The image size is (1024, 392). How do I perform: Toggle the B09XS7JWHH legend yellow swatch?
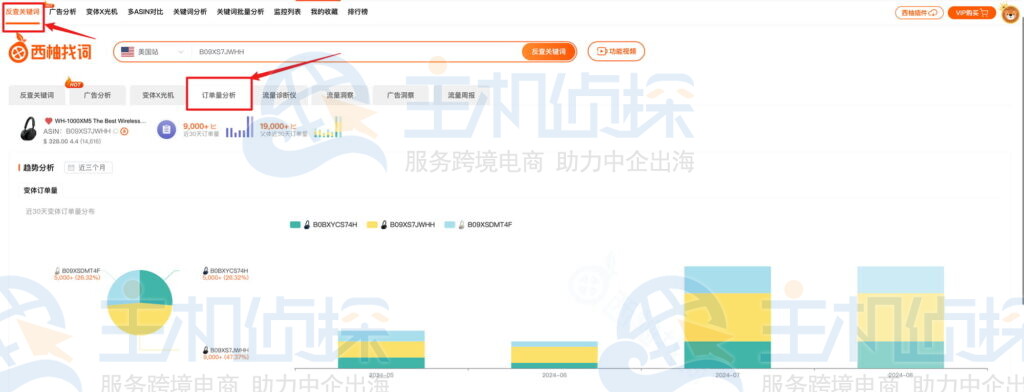[373, 225]
